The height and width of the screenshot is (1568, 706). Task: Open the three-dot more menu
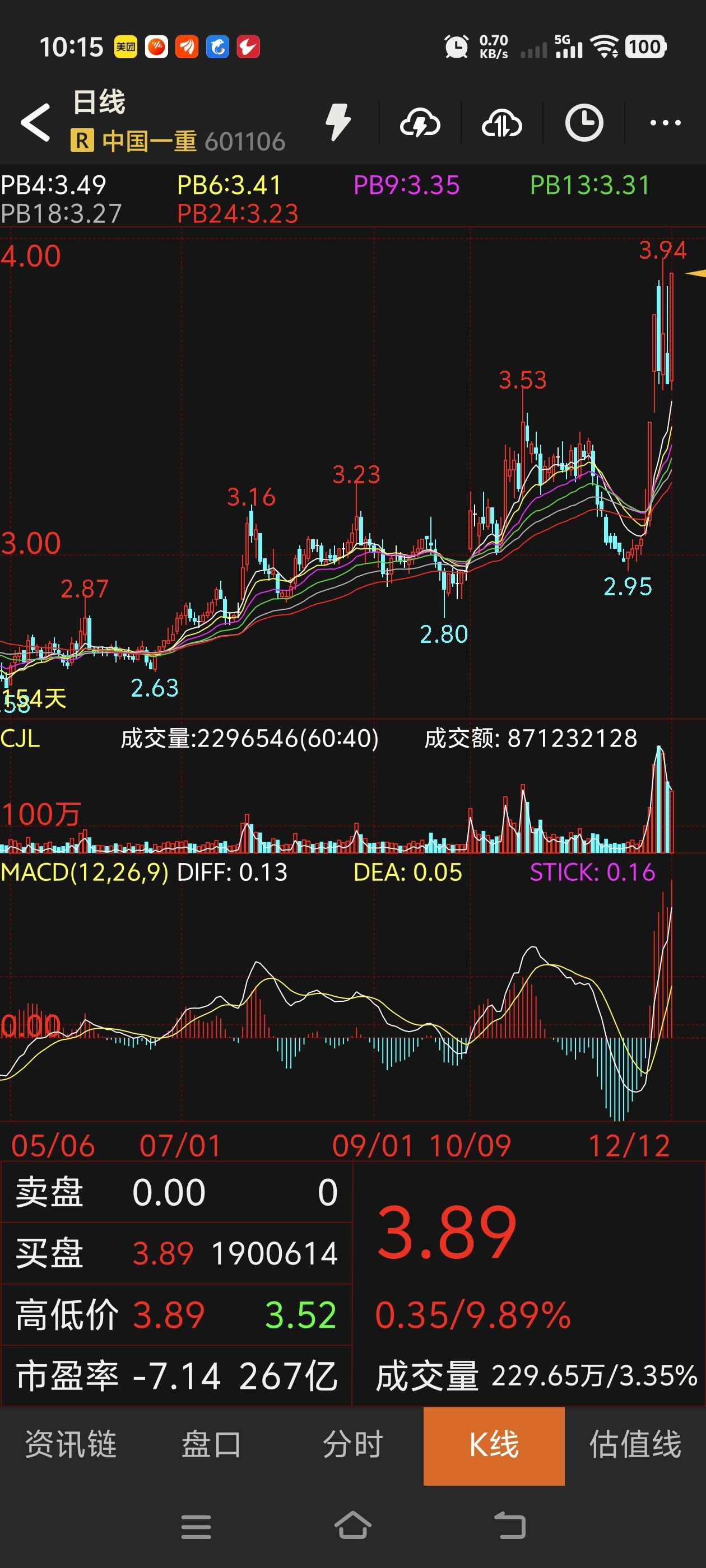point(665,123)
